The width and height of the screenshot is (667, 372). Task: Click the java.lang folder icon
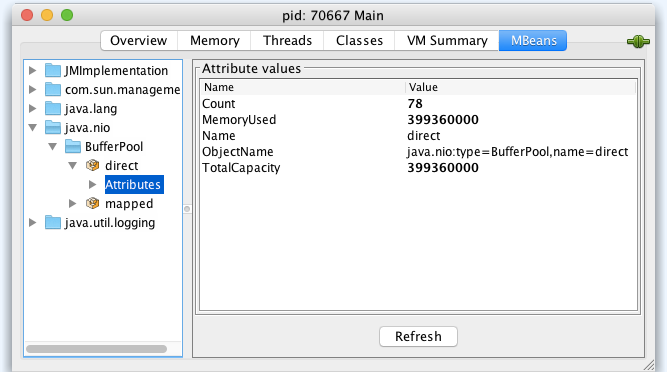click(53, 108)
